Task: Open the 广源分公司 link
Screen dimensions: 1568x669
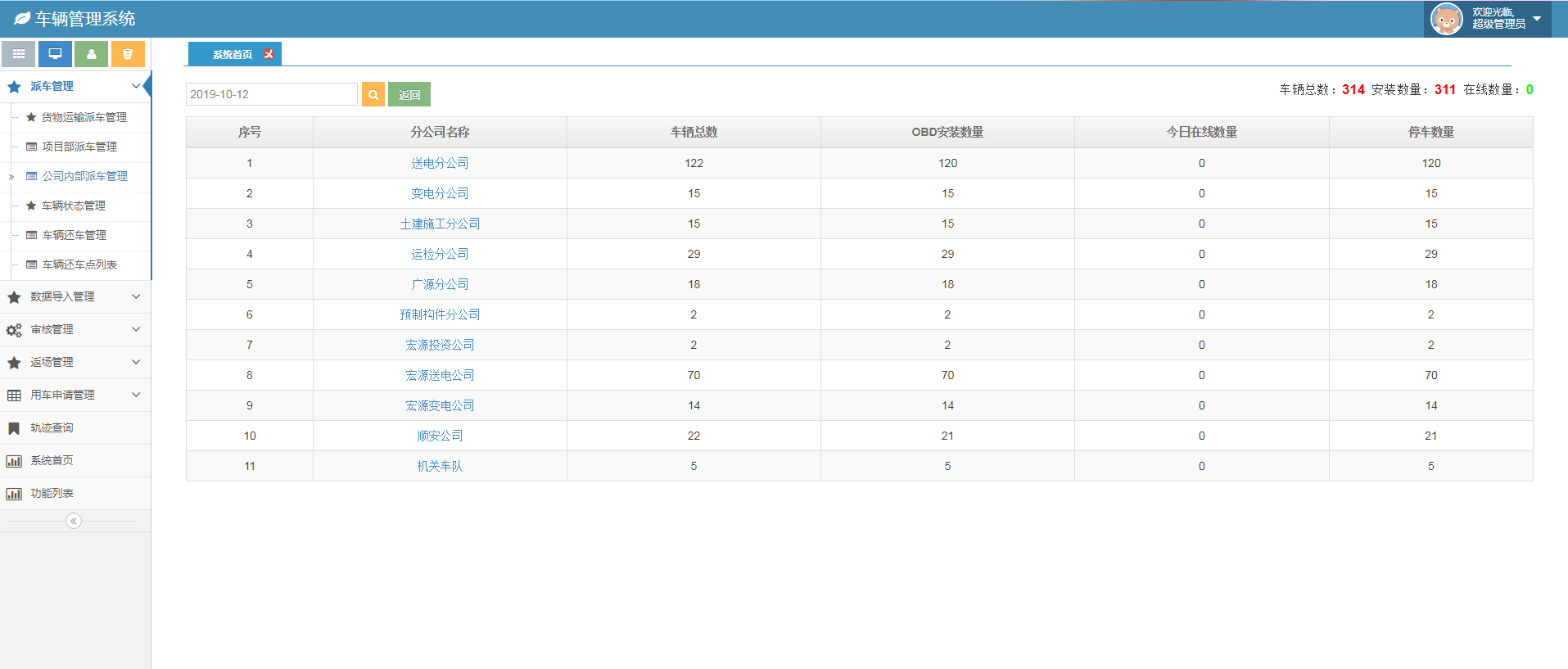Action: point(440,284)
